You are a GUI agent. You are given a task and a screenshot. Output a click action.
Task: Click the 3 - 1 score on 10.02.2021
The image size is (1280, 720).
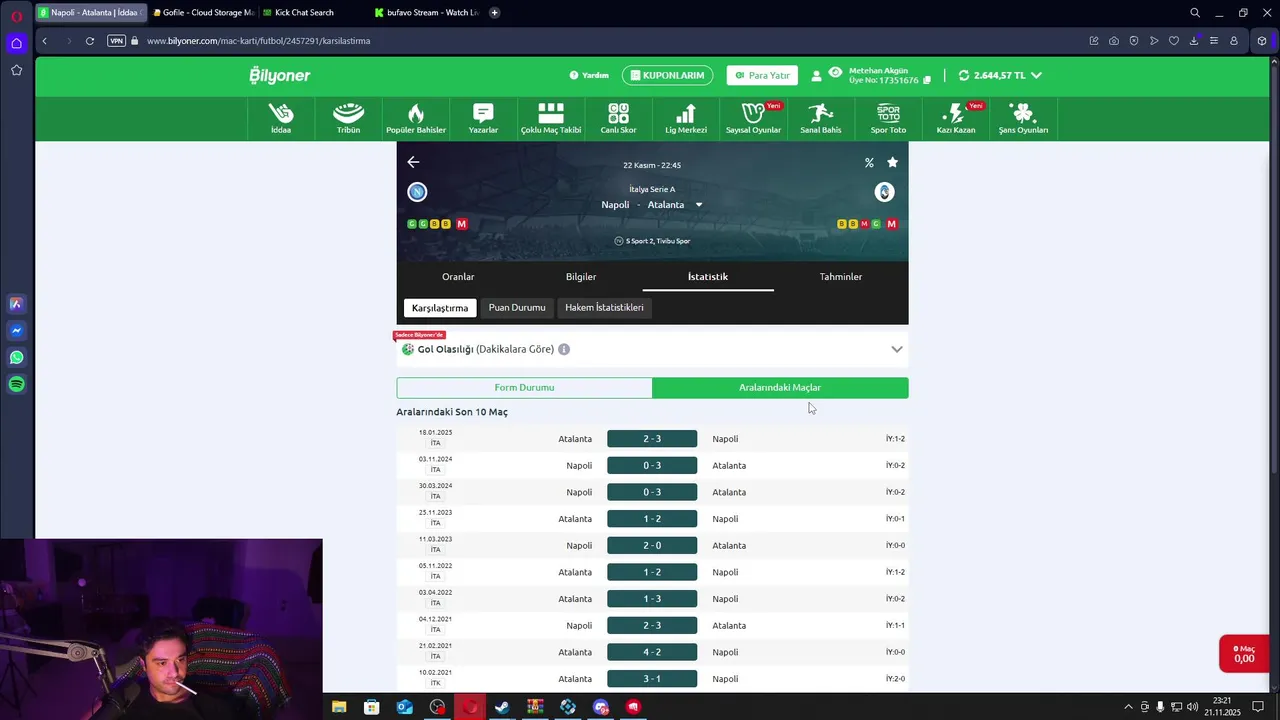(x=652, y=679)
